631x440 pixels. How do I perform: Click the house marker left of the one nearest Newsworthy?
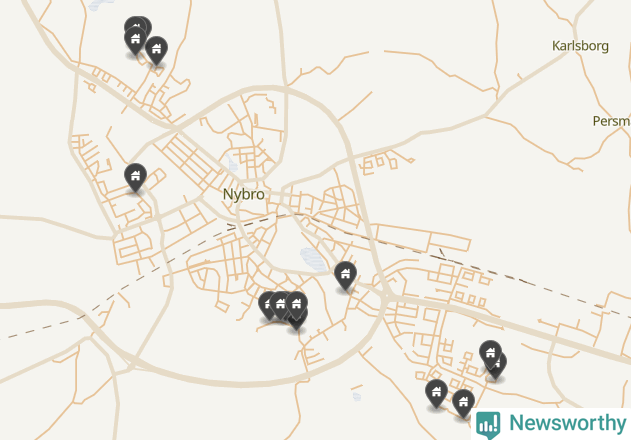[x=436, y=393]
